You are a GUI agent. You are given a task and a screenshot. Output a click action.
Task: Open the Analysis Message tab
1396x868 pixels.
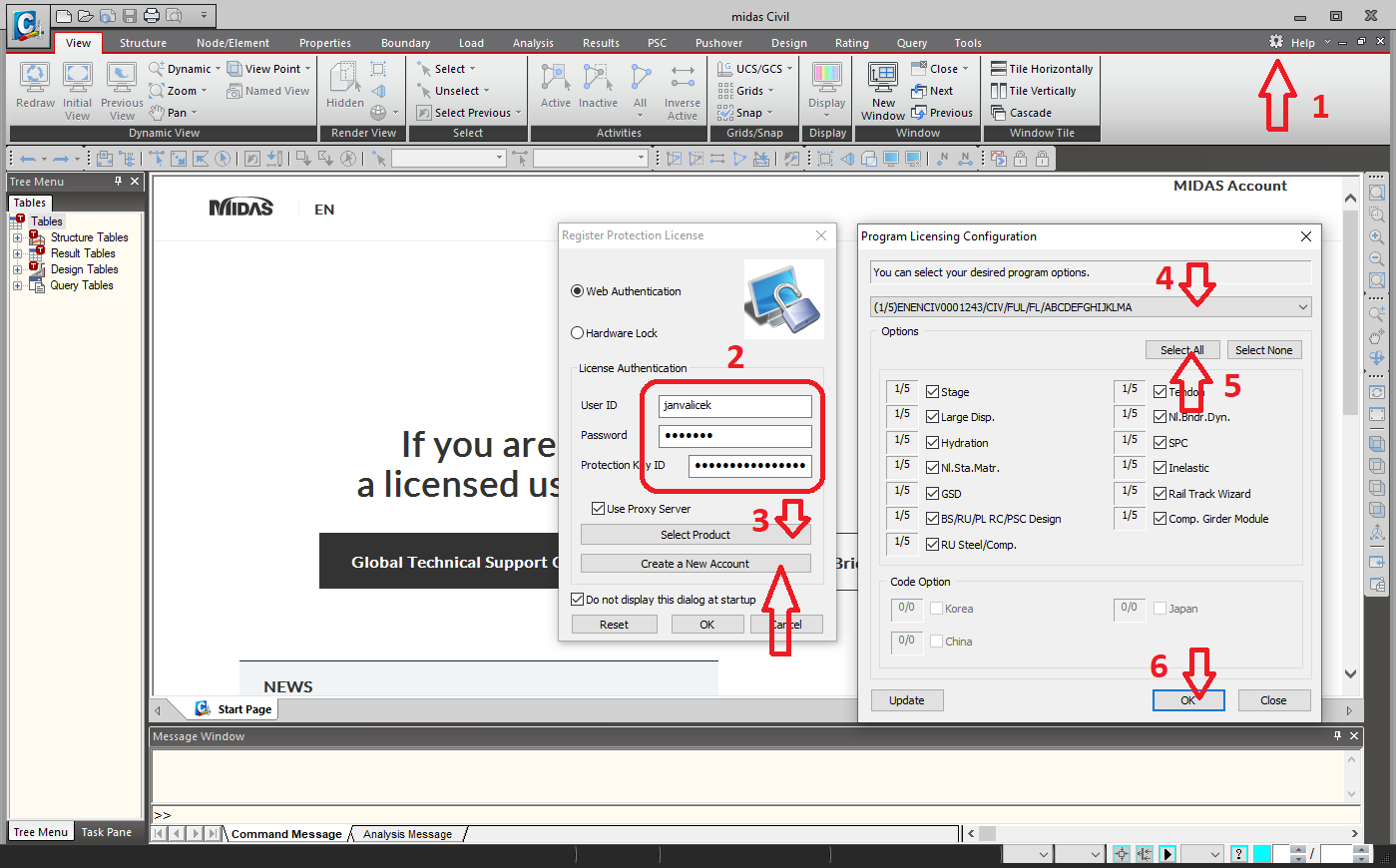point(407,834)
